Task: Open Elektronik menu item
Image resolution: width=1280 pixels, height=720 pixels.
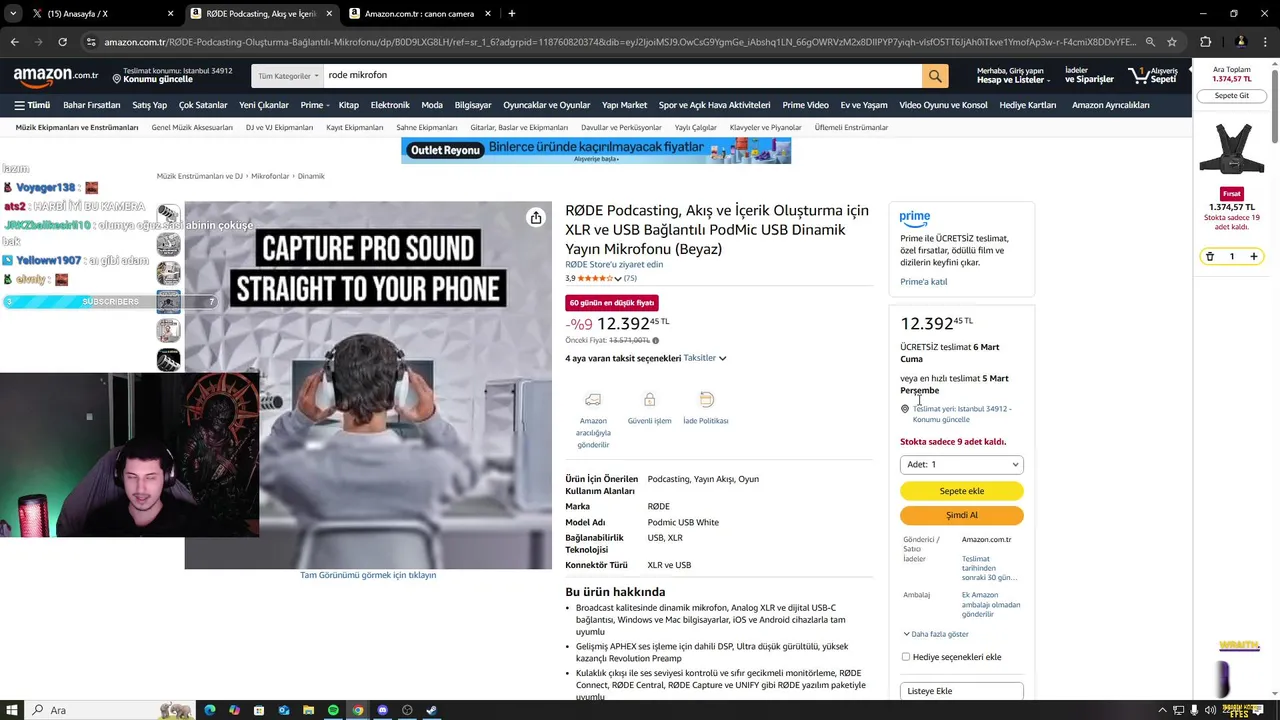Action: coord(390,105)
